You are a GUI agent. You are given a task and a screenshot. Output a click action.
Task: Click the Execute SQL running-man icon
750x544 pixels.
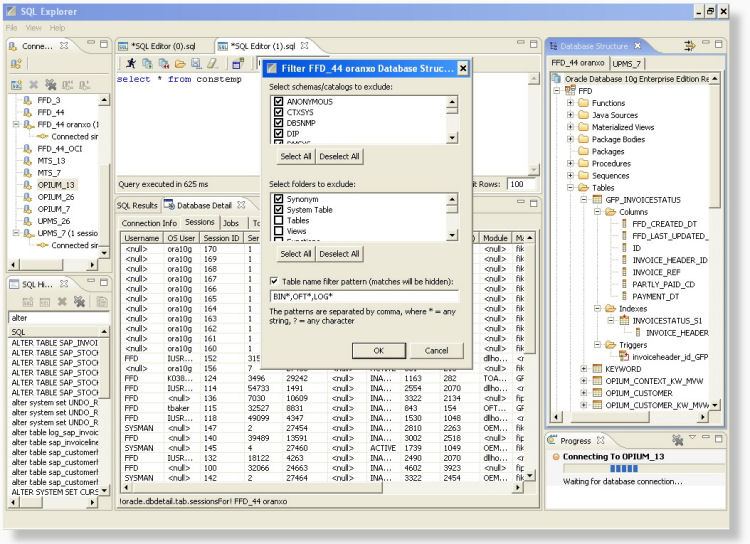point(130,63)
